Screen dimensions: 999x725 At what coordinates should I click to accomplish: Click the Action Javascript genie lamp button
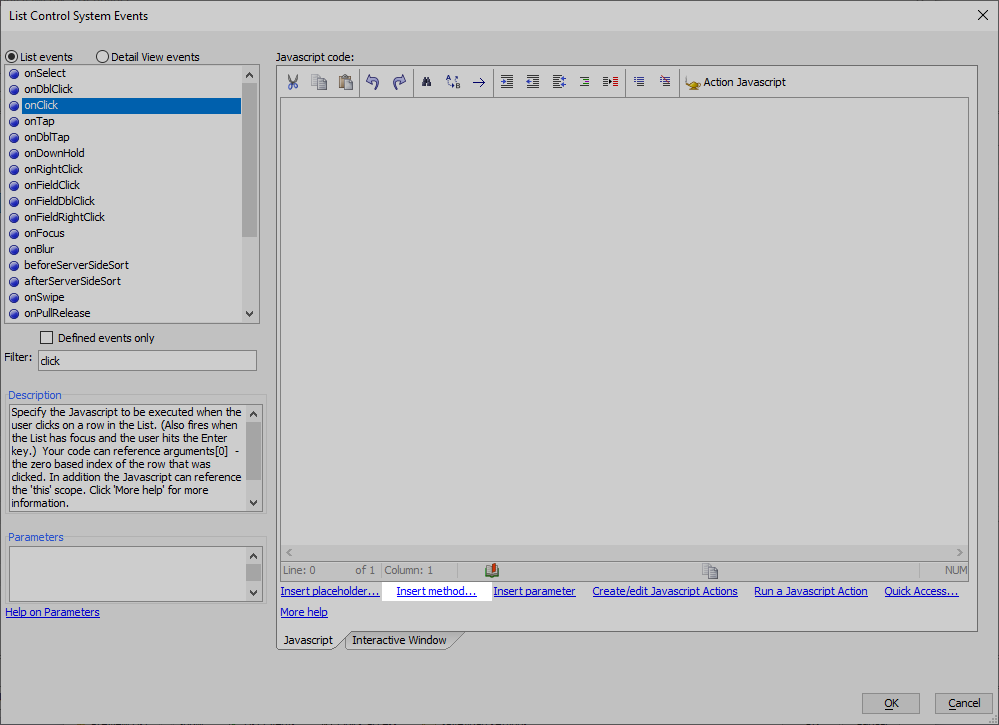pyautogui.click(x=736, y=82)
